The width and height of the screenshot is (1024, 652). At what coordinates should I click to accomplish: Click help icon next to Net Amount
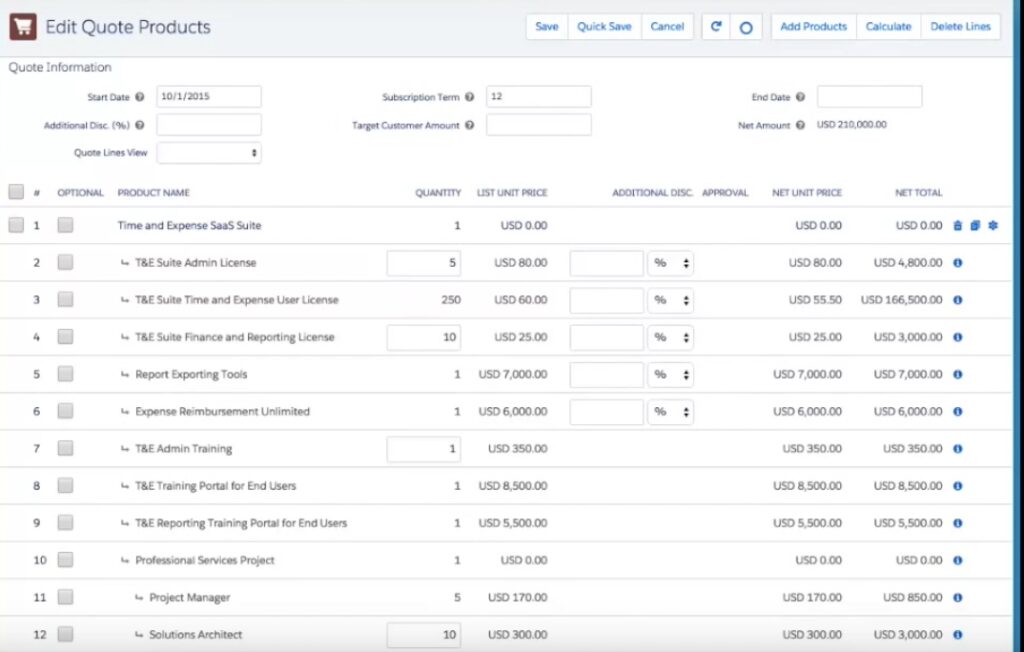800,125
